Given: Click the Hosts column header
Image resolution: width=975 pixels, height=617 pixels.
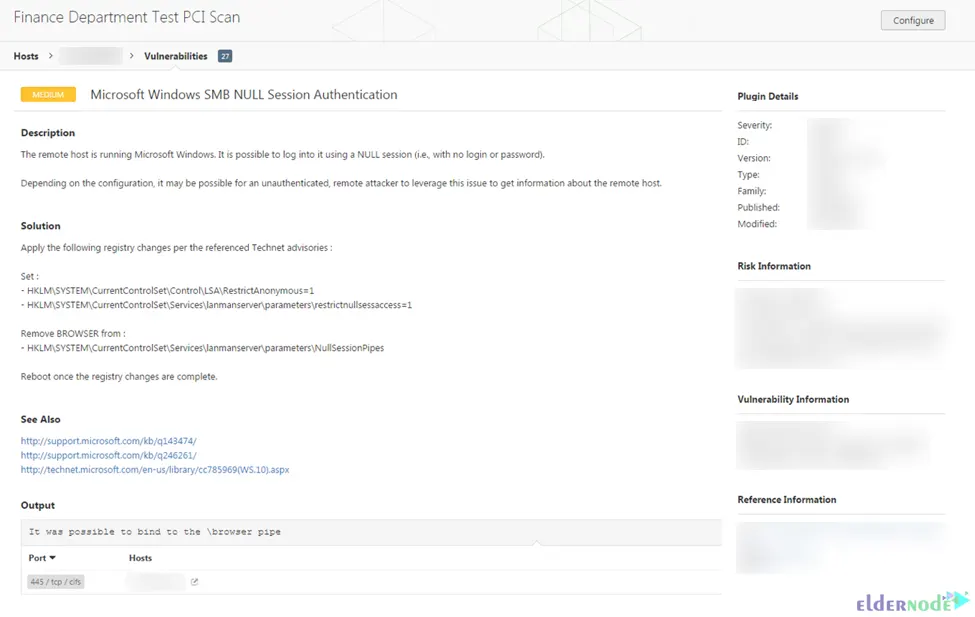Looking at the screenshot, I should click(x=141, y=558).
